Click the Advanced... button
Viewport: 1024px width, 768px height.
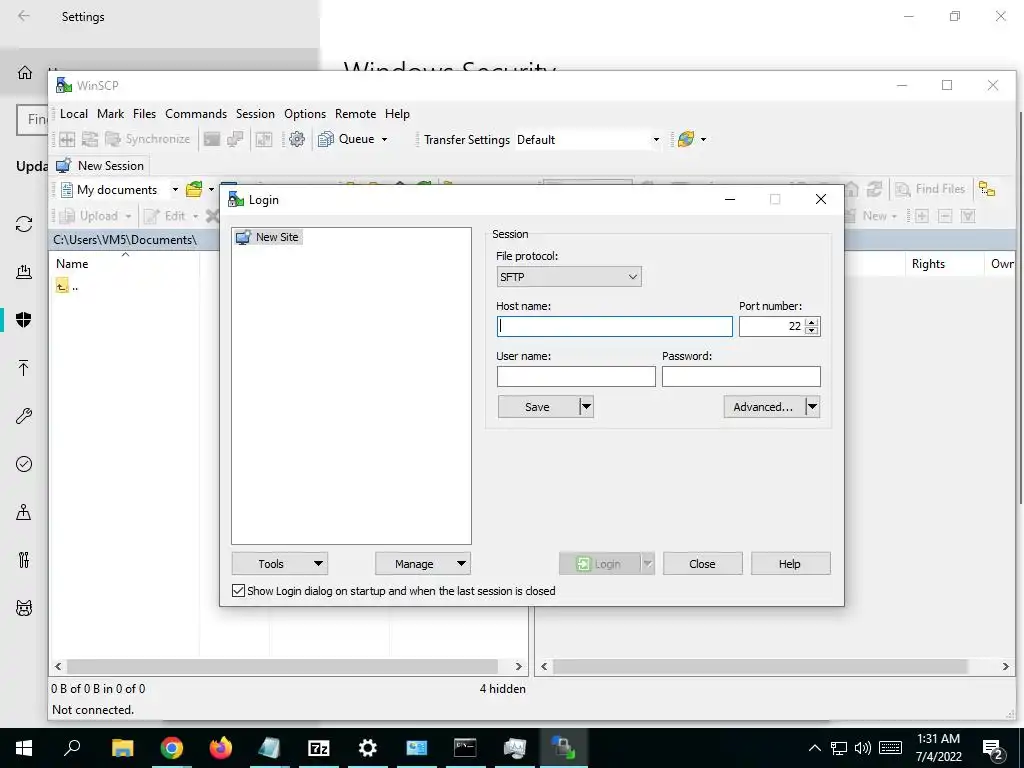tap(763, 407)
